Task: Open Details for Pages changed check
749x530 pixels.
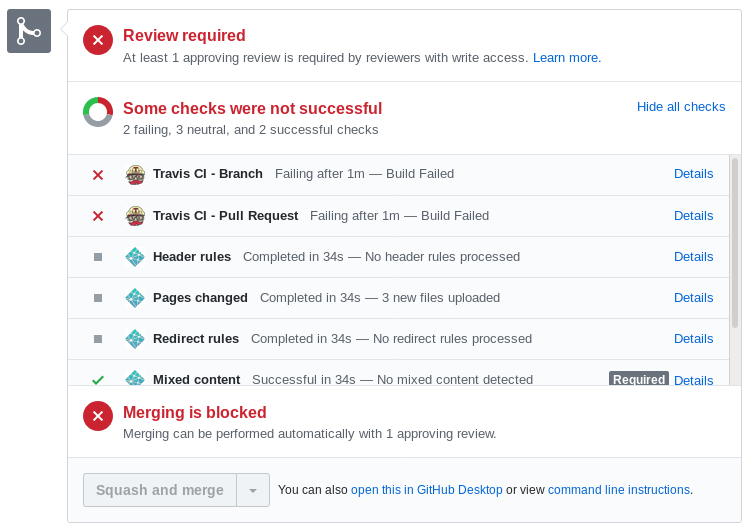Action: point(693,298)
